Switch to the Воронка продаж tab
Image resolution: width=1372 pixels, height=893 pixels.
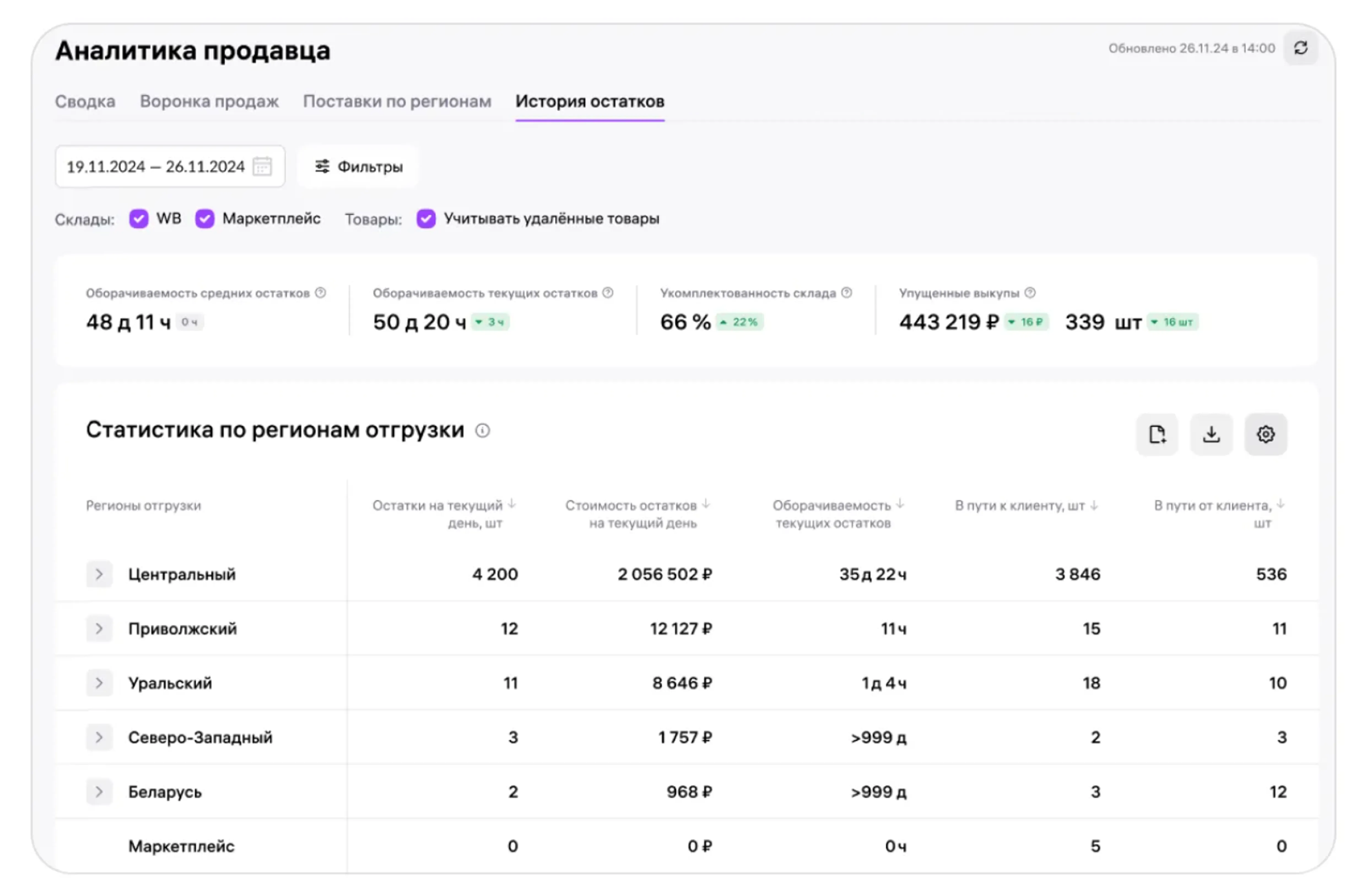click(209, 101)
